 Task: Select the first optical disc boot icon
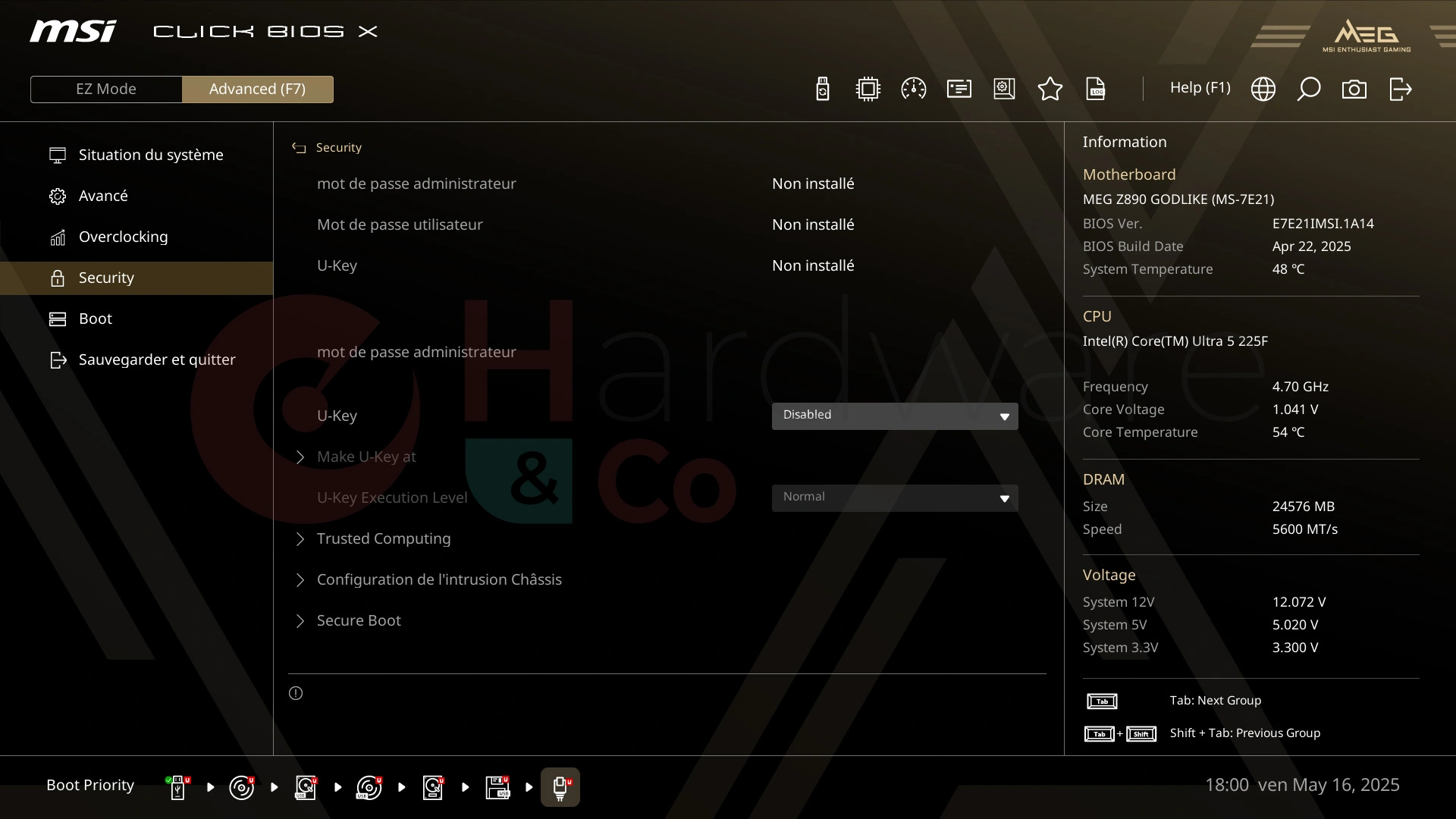pos(242,787)
